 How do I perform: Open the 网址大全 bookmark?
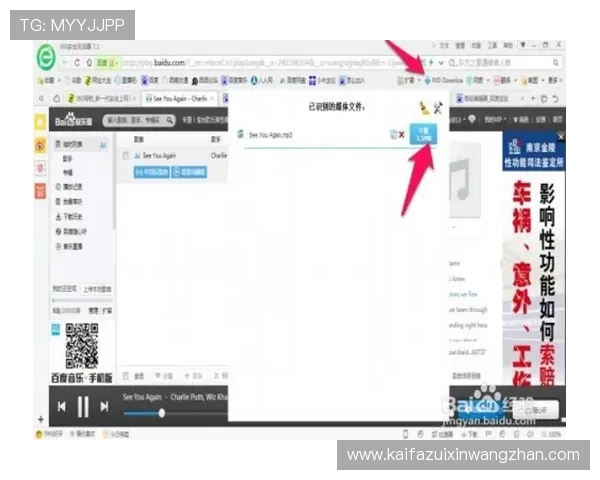click(x=98, y=80)
